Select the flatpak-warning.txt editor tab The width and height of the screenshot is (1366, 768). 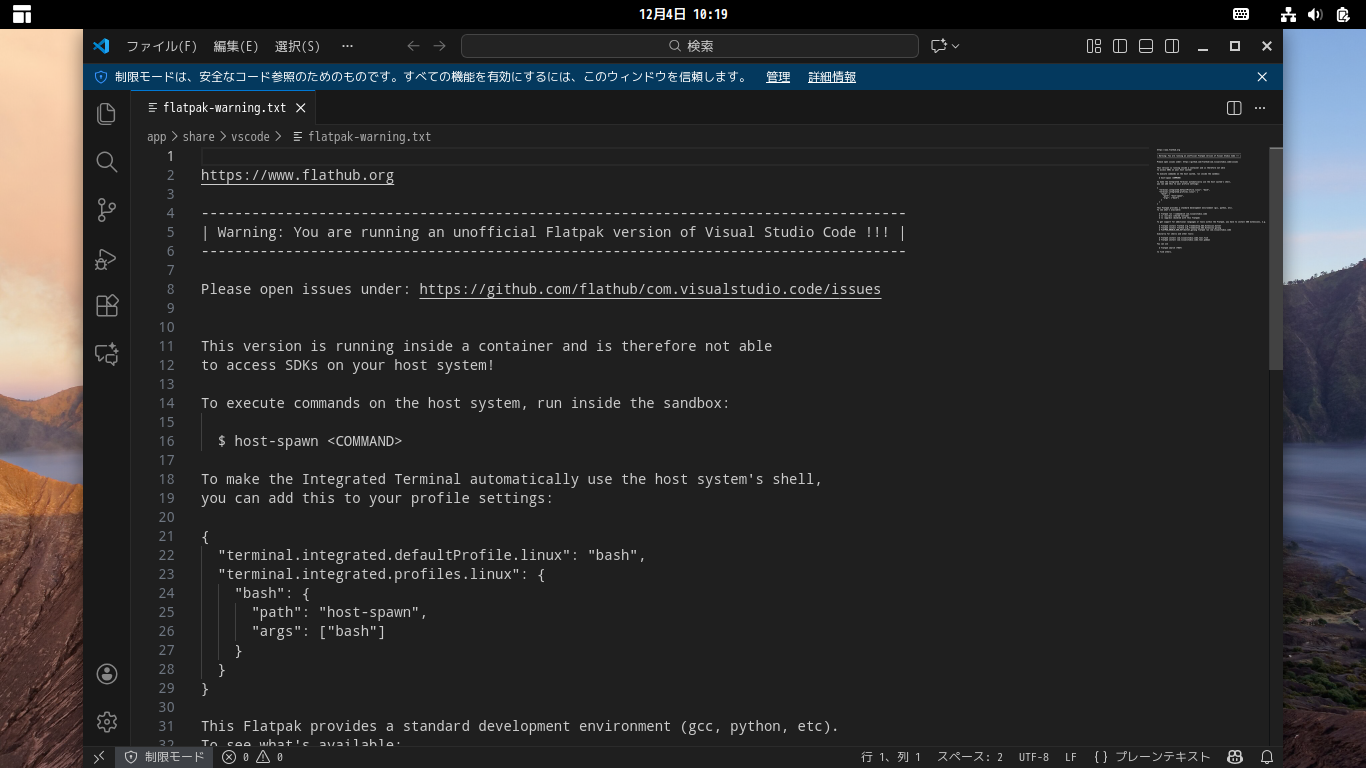[x=224, y=108]
